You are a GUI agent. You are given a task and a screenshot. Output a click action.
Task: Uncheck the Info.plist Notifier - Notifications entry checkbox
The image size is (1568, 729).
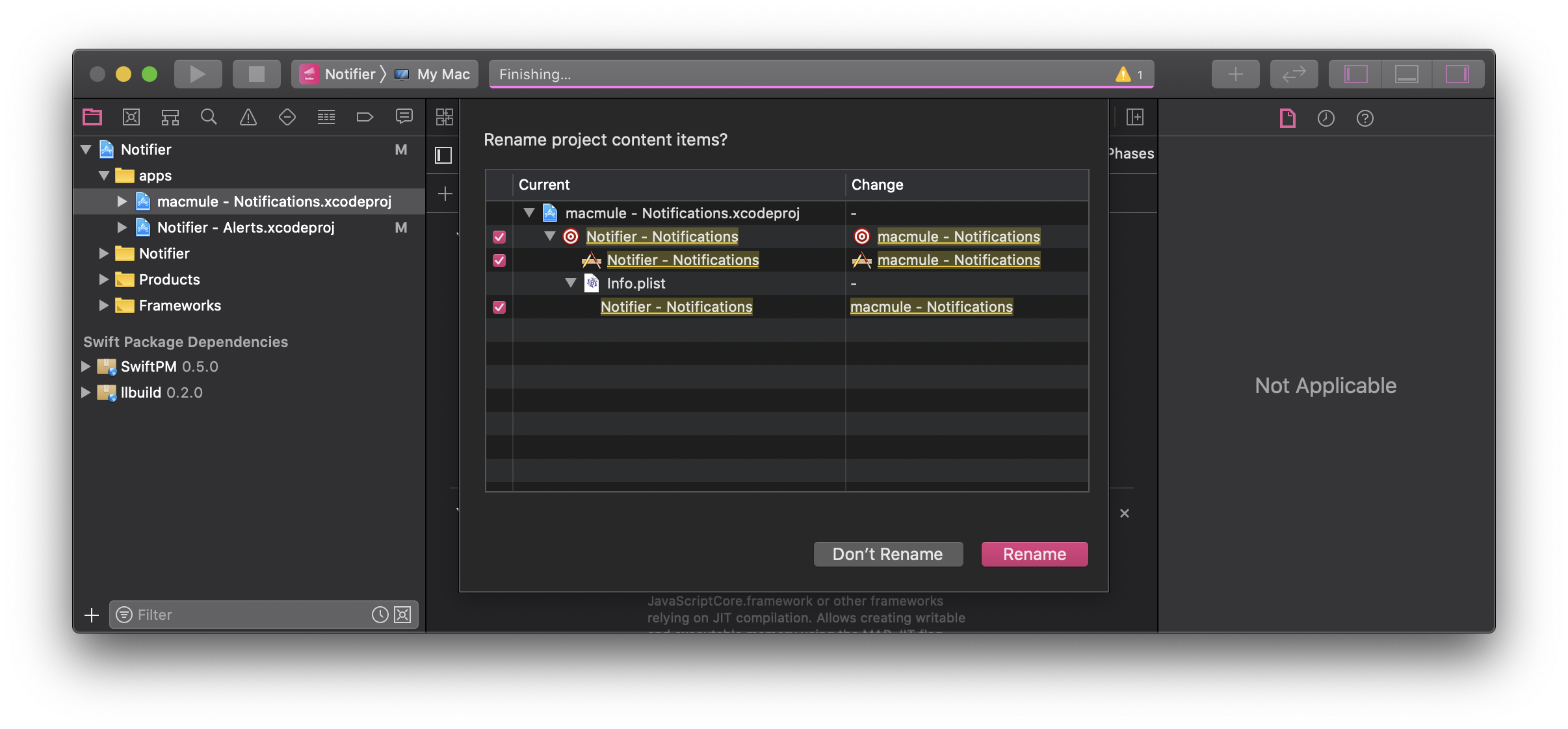coord(499,307)
